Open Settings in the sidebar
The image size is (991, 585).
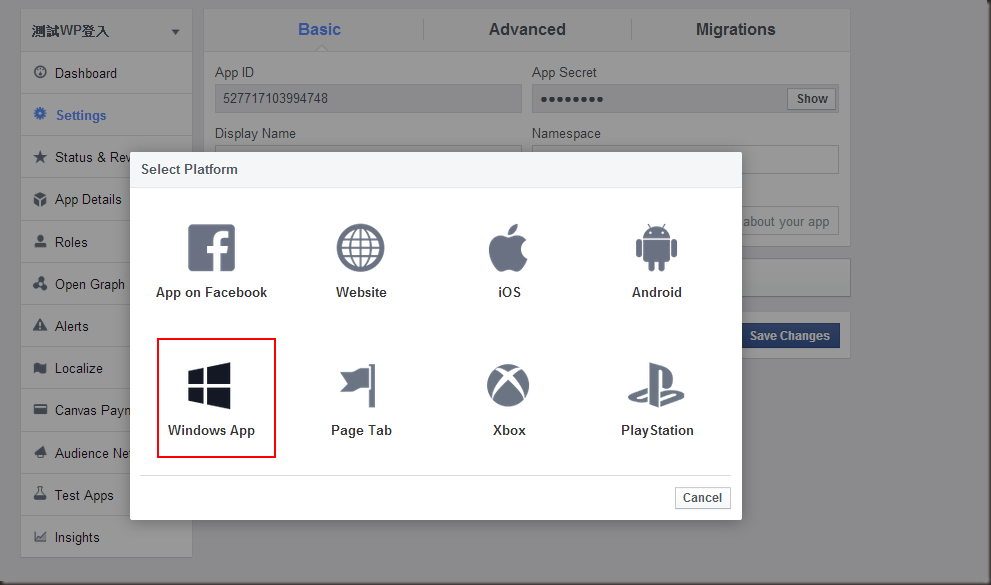[106, 115]
